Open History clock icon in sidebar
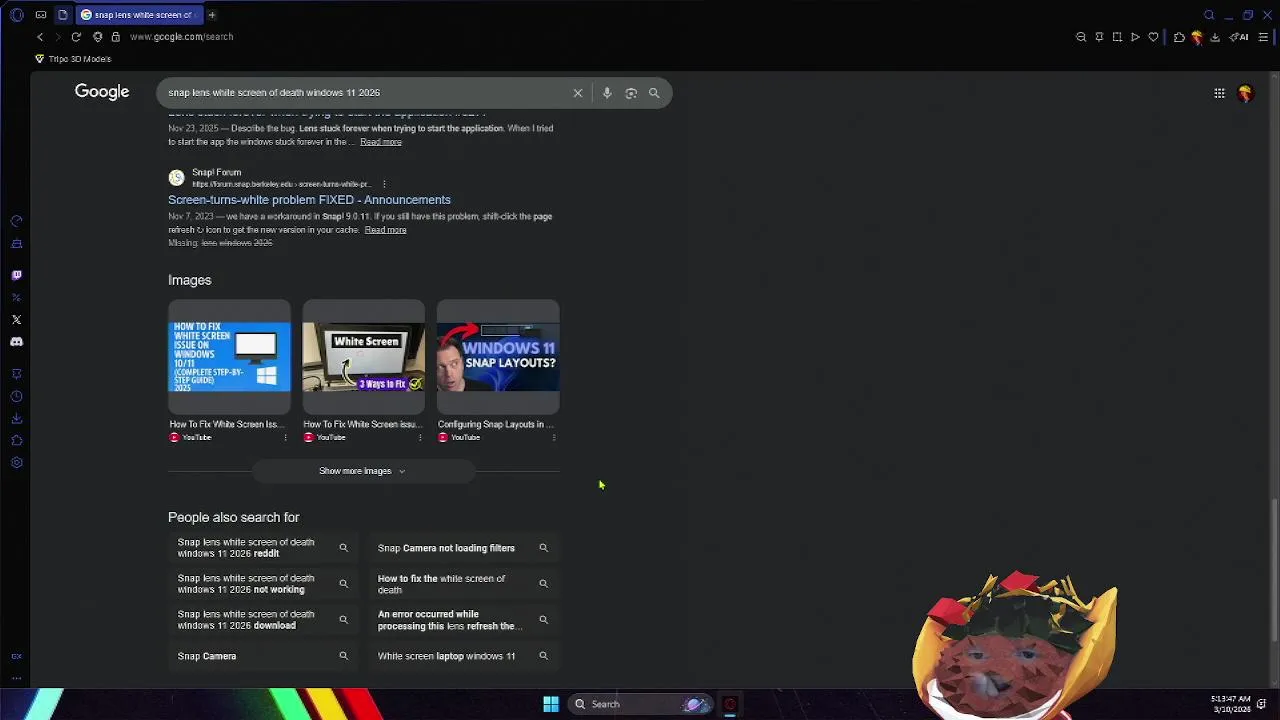Viewport: 1280px width, 720px height. point(16,397)
